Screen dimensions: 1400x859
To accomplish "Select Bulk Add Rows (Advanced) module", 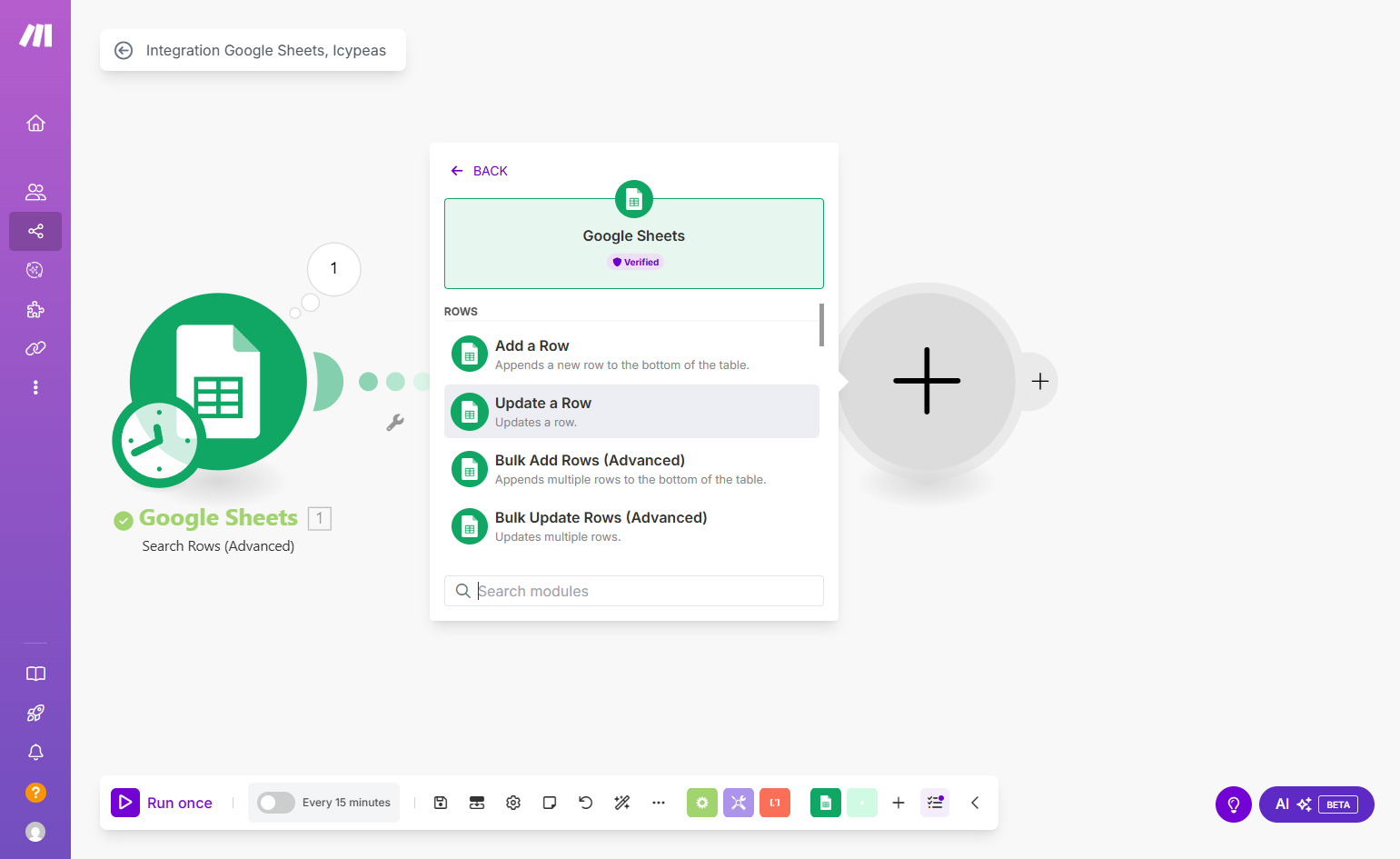I will tap(631, 469).
